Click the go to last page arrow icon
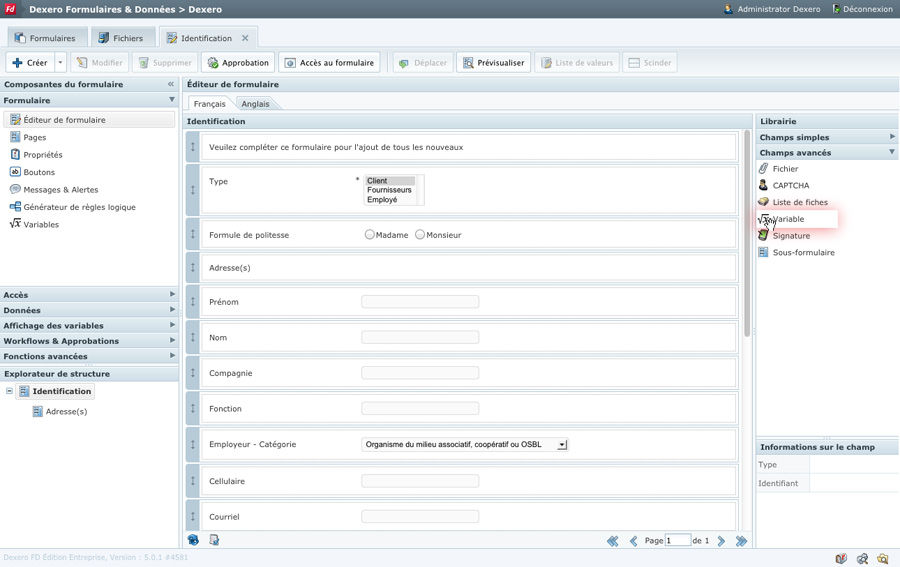This screenshot has width=900, height=567. pyautogui.click(x=741, y=541)
